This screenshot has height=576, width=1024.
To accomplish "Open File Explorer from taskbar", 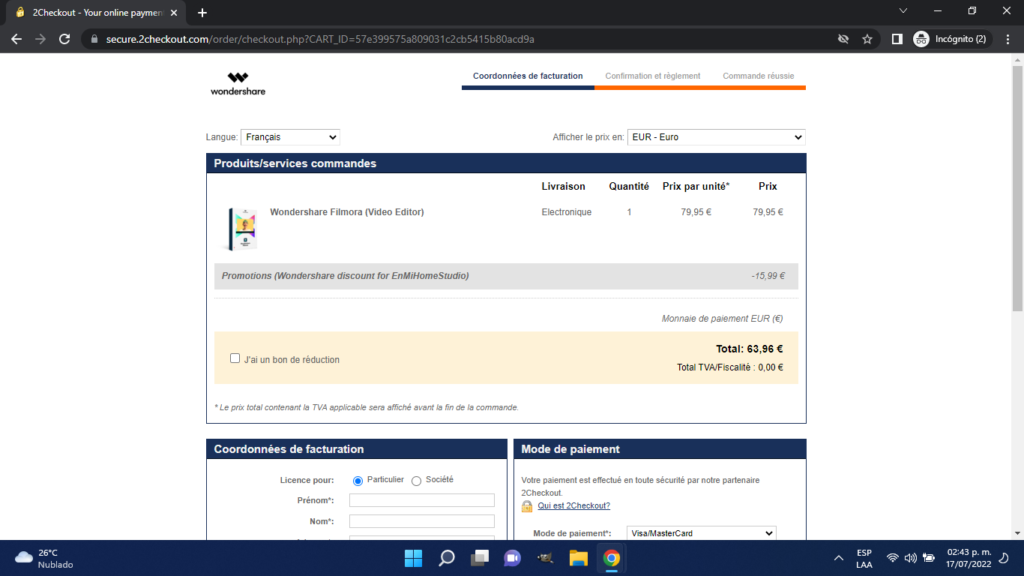I will click(579, 558).
